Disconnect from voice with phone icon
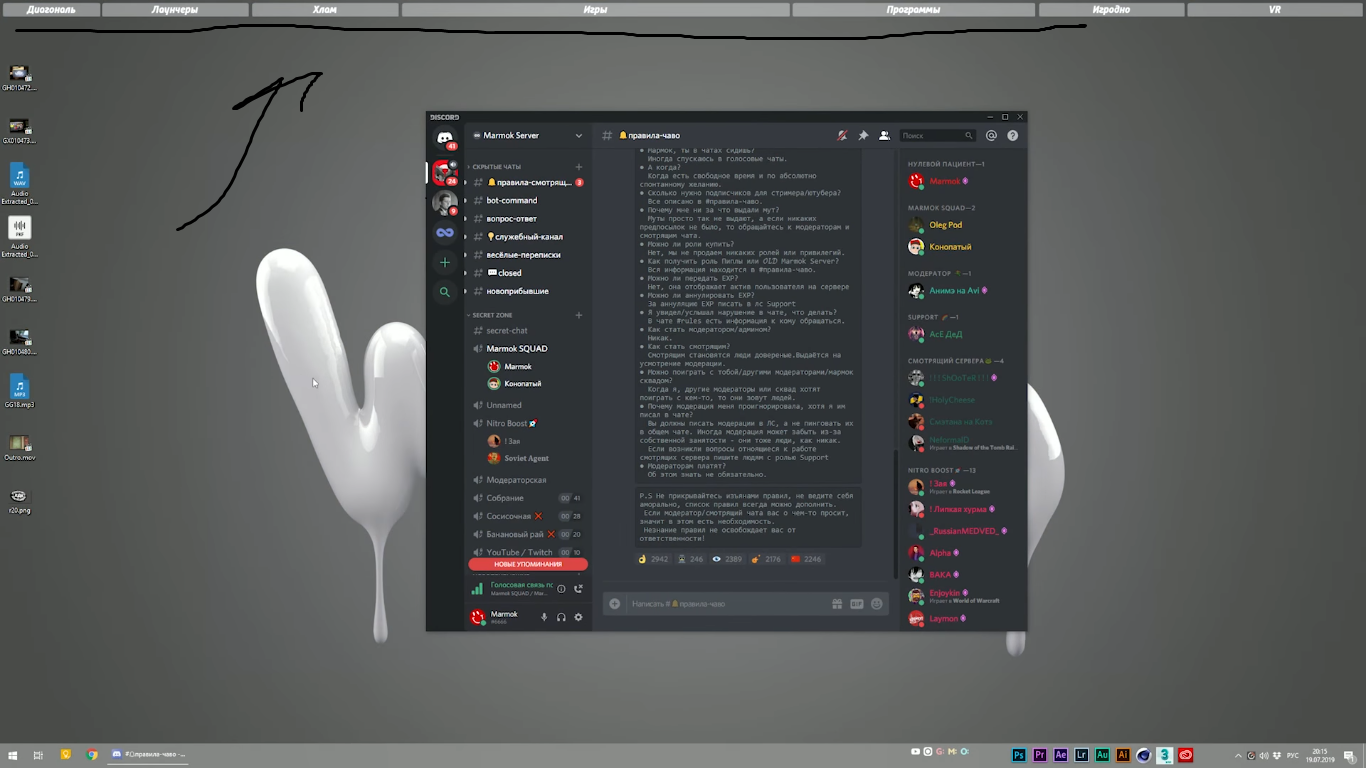1366x768 pixels. coord(578,589)
